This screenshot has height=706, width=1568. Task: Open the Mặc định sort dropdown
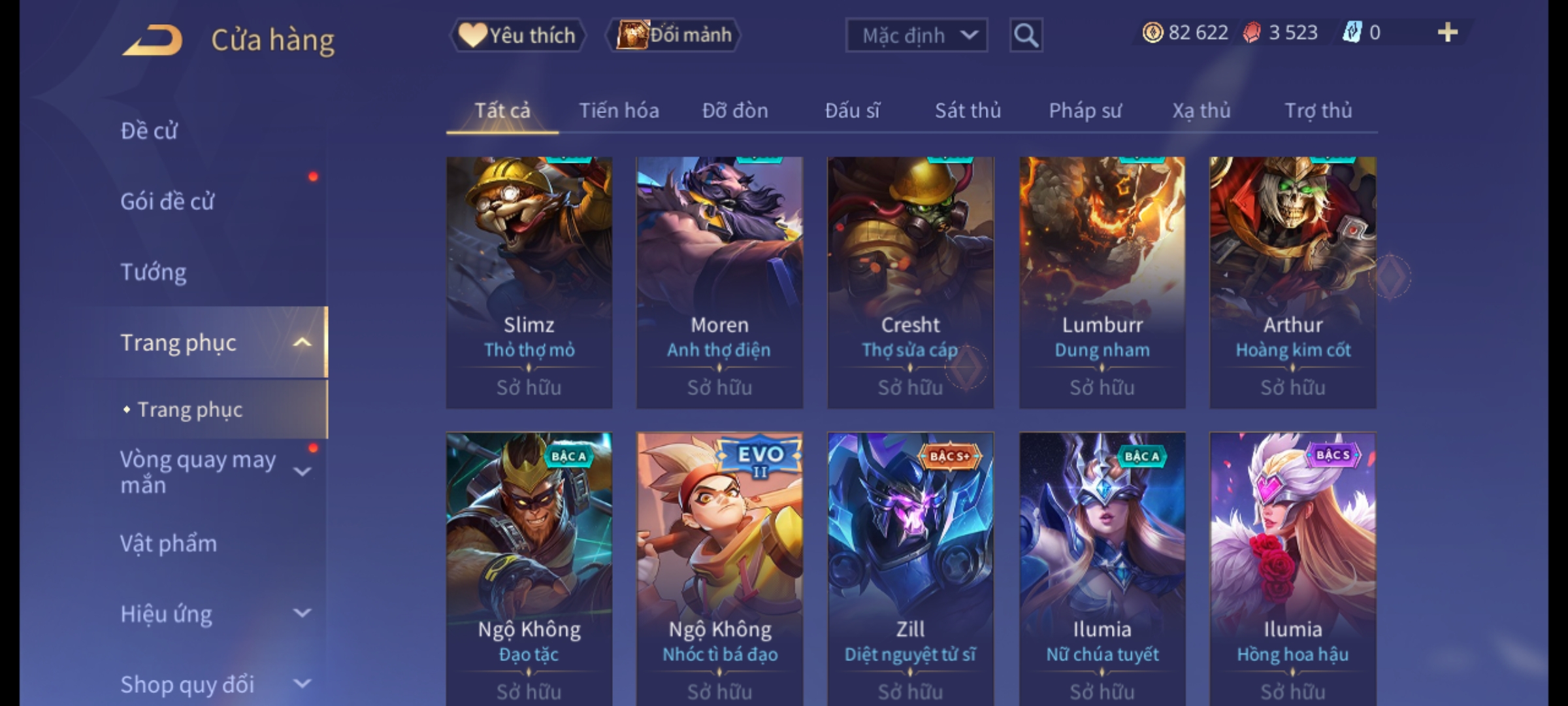tap(916, 35)
